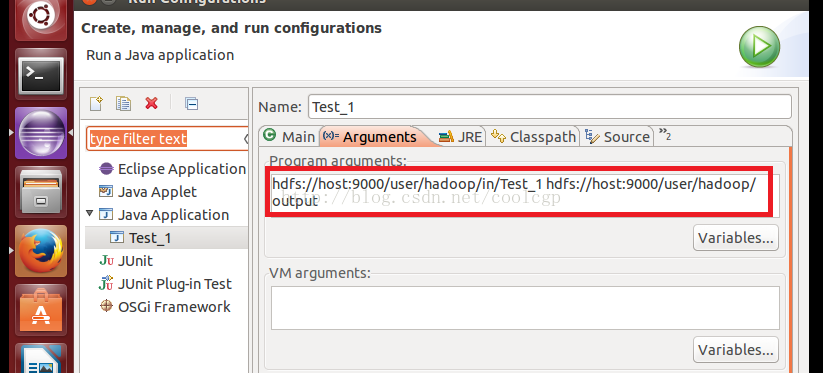Switch to the Classpath tab

[x=533, y=137]
